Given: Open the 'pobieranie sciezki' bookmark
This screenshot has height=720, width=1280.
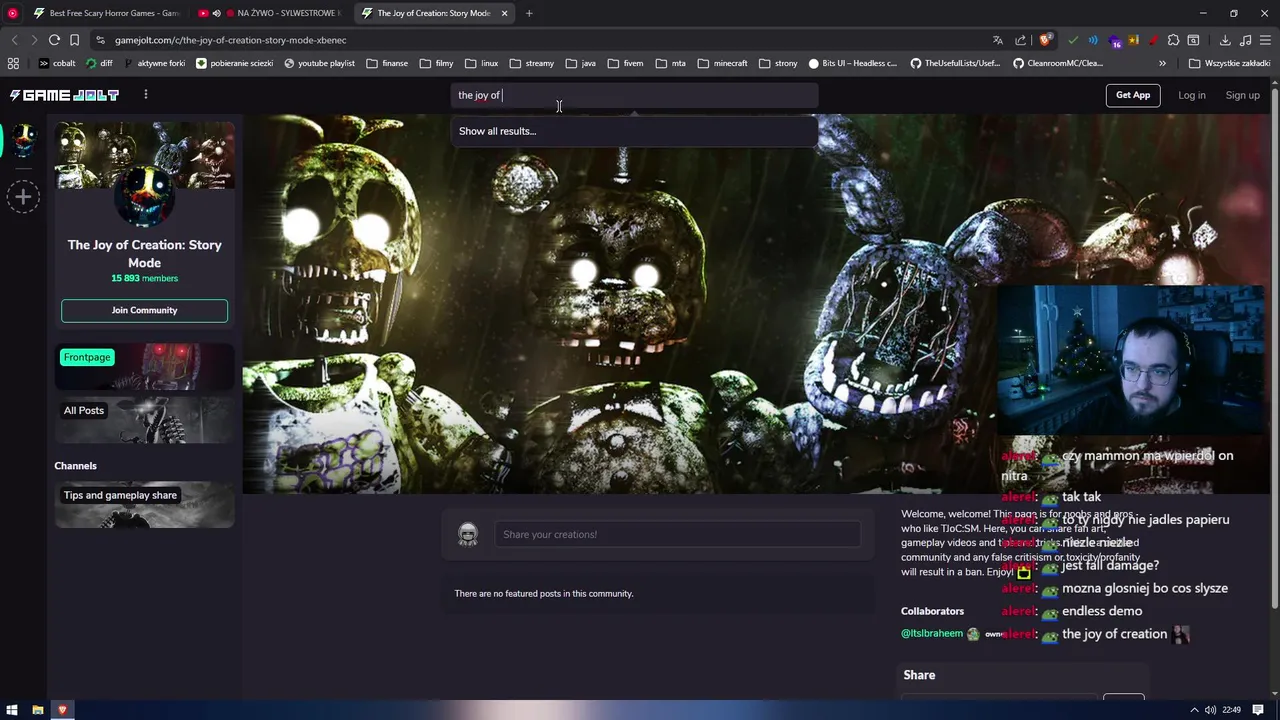Looking at the screenshot, I should pyautogui.click(x=234, y=63).
